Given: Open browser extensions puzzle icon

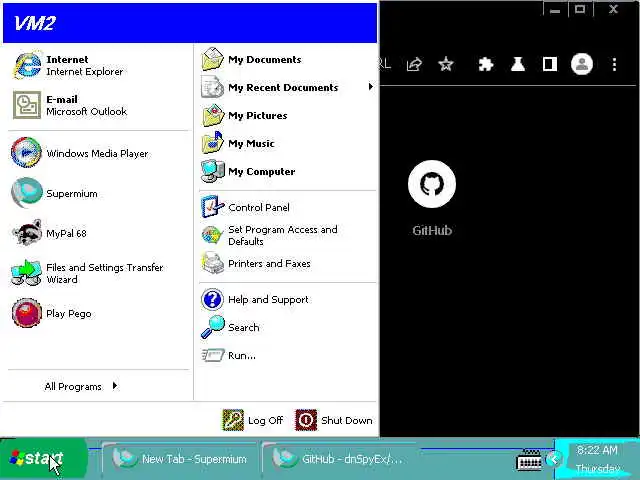Looking at the screenshot, I should [486, 64].
